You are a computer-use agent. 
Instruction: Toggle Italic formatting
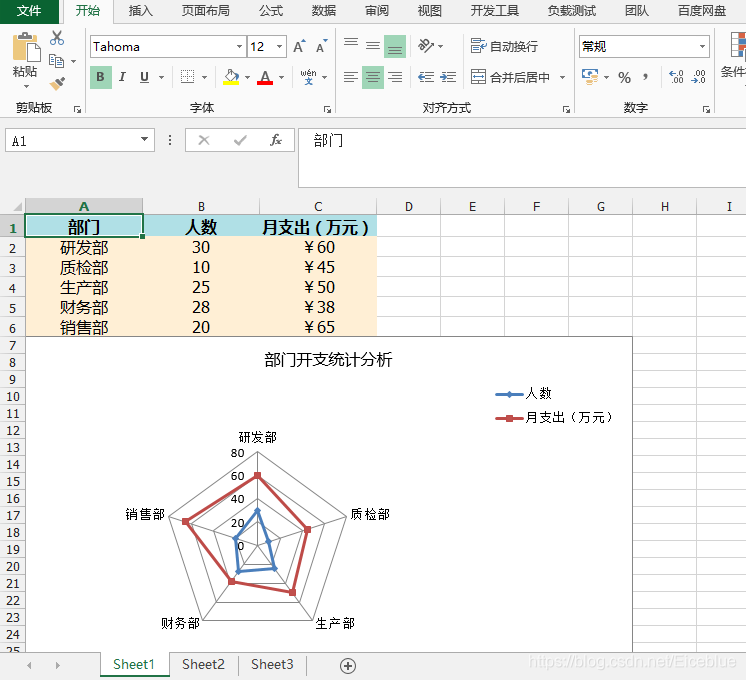(x=122, y=77)
